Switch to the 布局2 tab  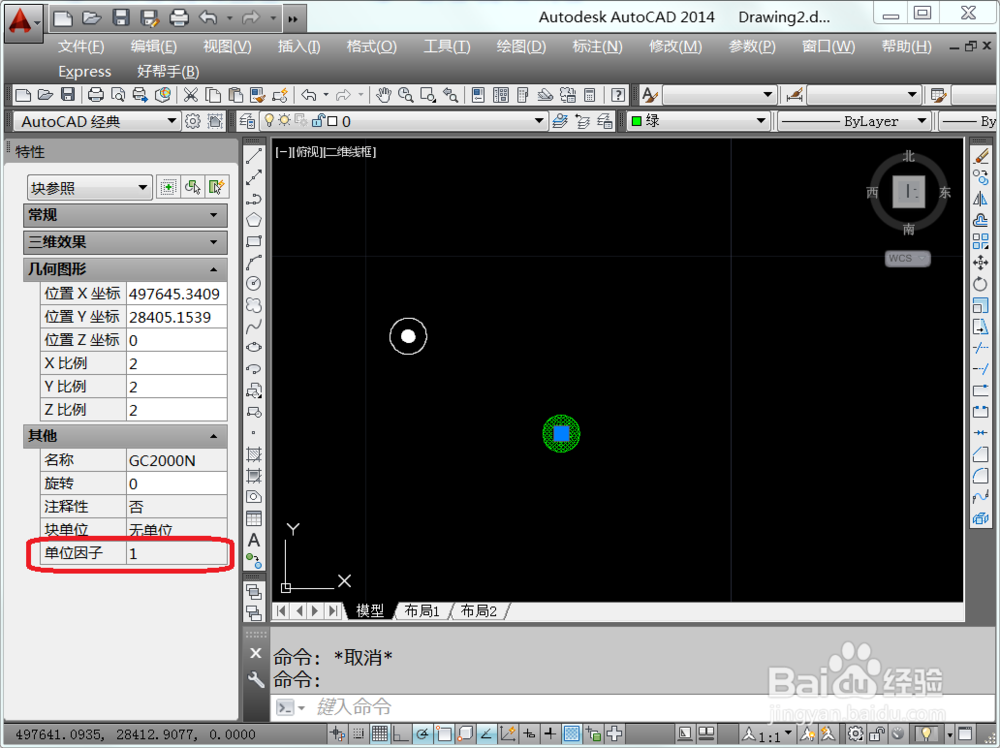coord(478,611)
